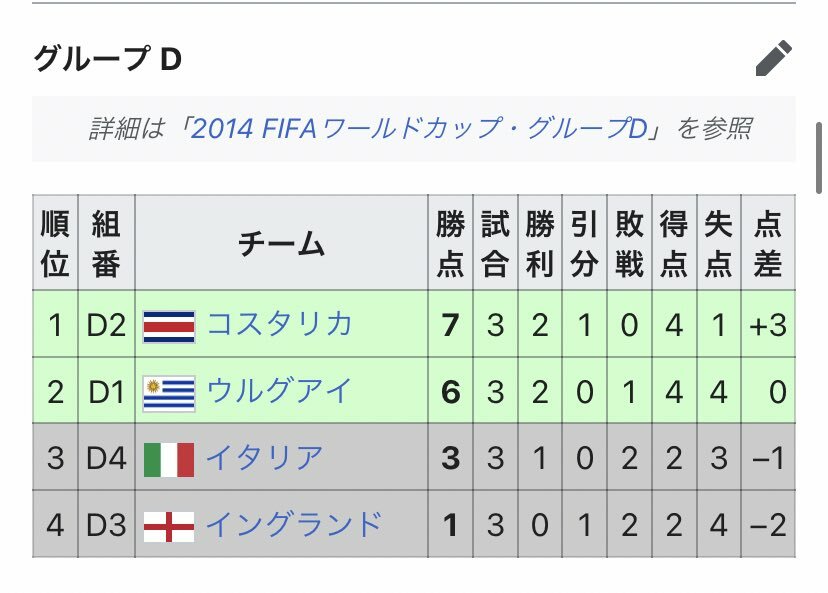The width and height of the screenshot is (828, 593).
Task: Click the pencil edit icon for グループ D
Action: (774, 58)
